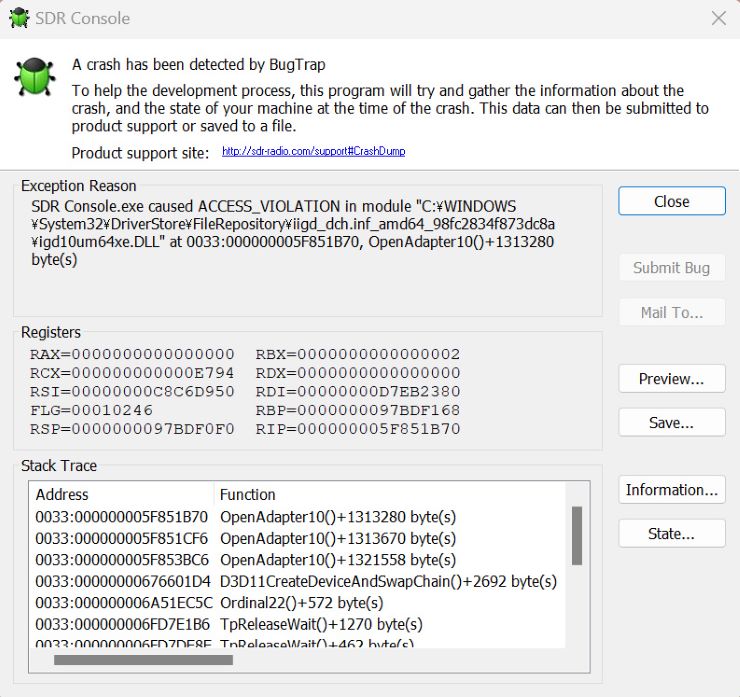Click the disabled Mail To... button

[x=672, y=312]
